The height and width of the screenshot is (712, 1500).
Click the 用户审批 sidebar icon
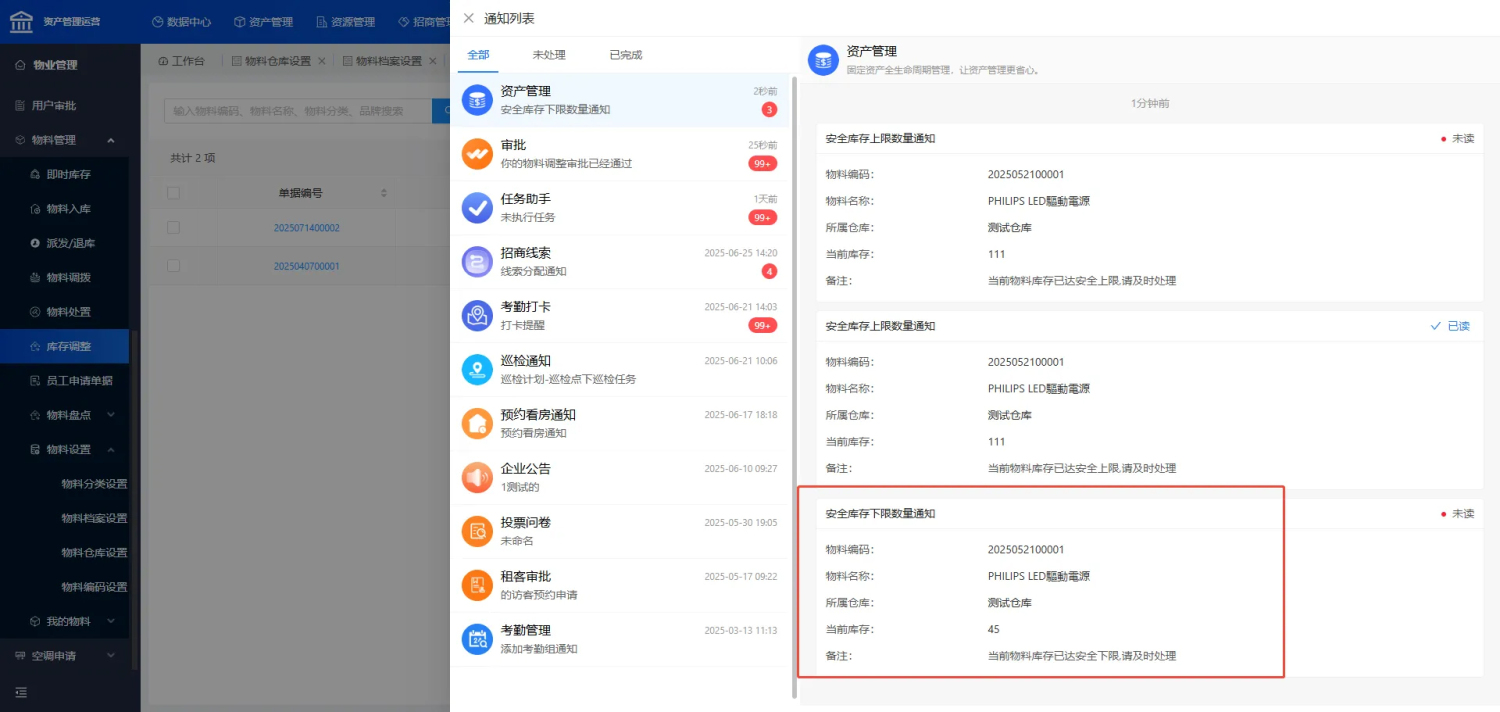20,105
